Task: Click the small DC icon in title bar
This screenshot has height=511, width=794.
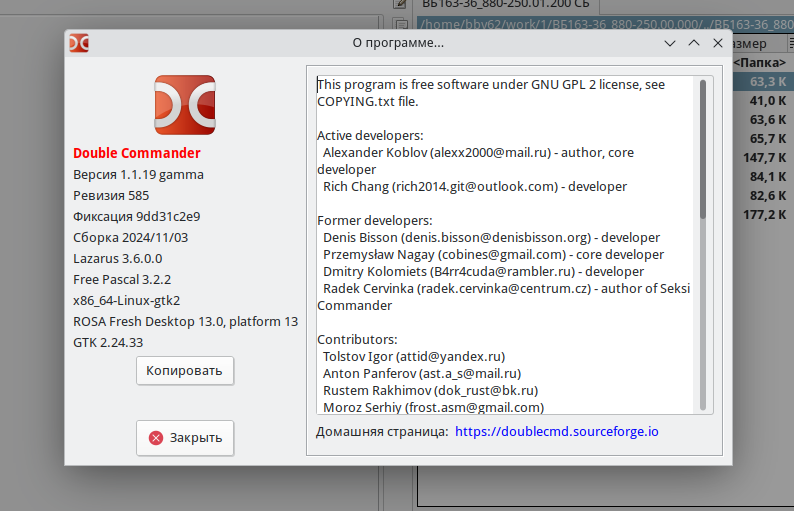Action: click(x=79, y=43)
